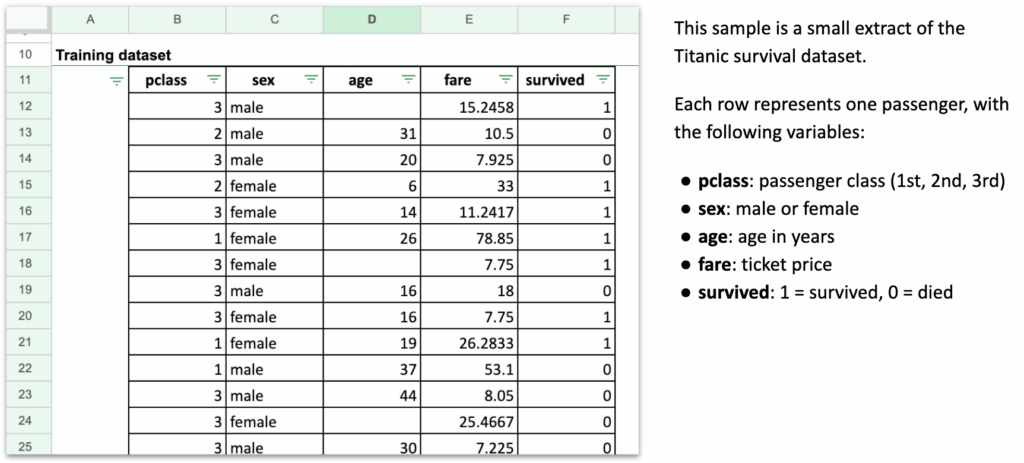
Task: Select the age cell with value 44
Action: click(x=372, y=394)
